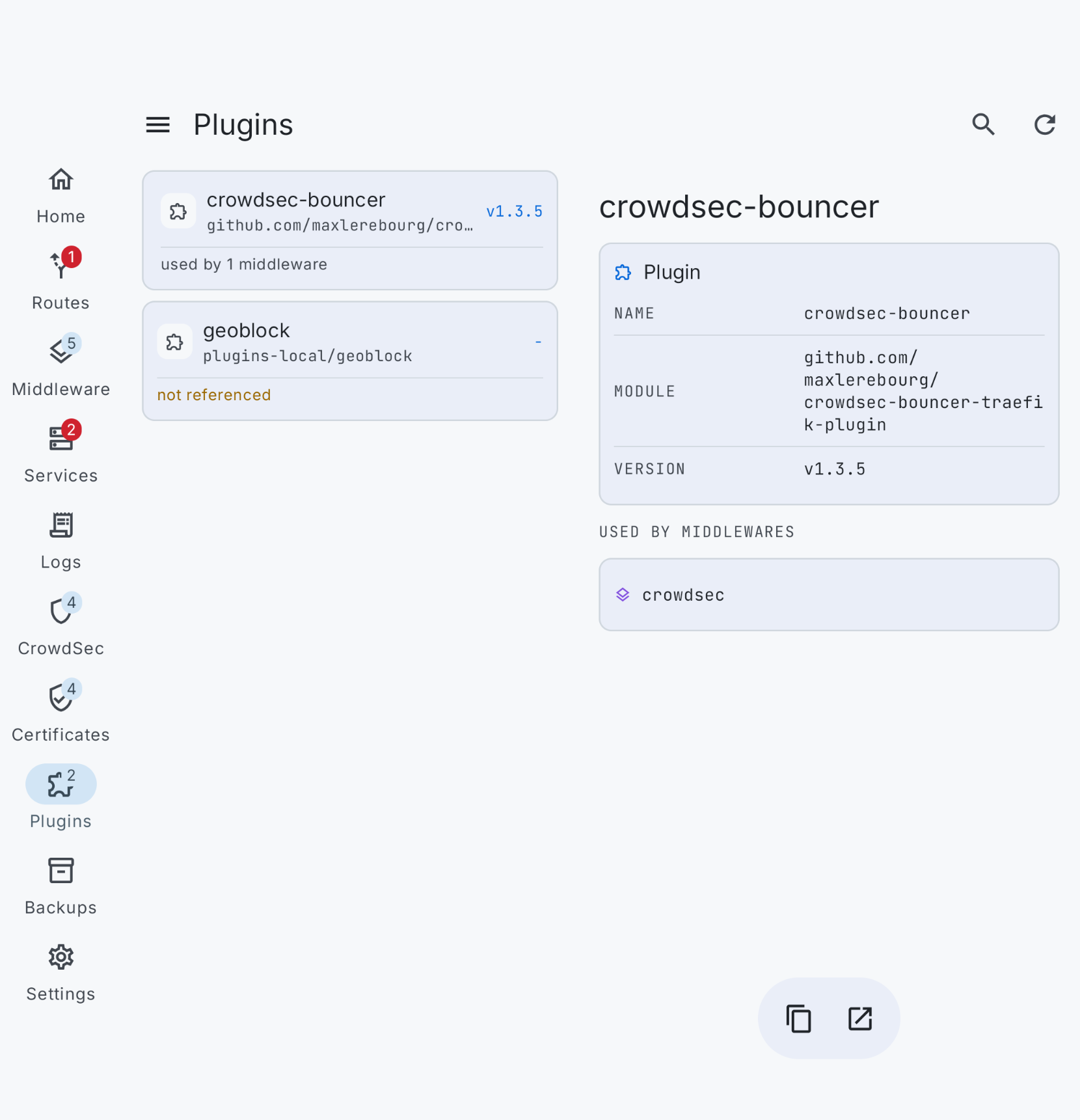This screenshot has width=1080, height=1120.
Task: Open plugin in external link icon
Action: click(859, 1018)
